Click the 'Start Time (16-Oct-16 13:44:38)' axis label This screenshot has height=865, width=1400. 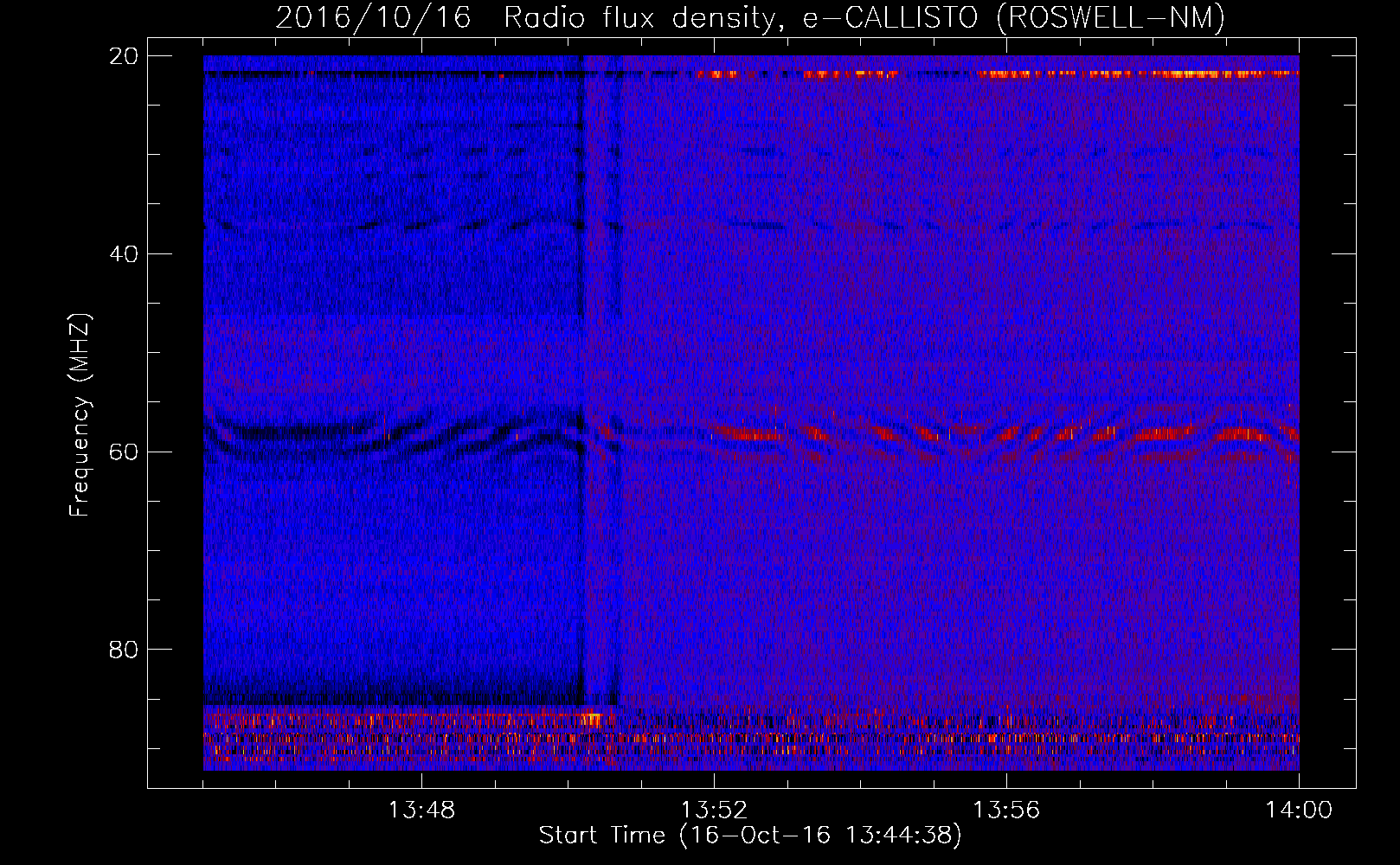point(750,836)
